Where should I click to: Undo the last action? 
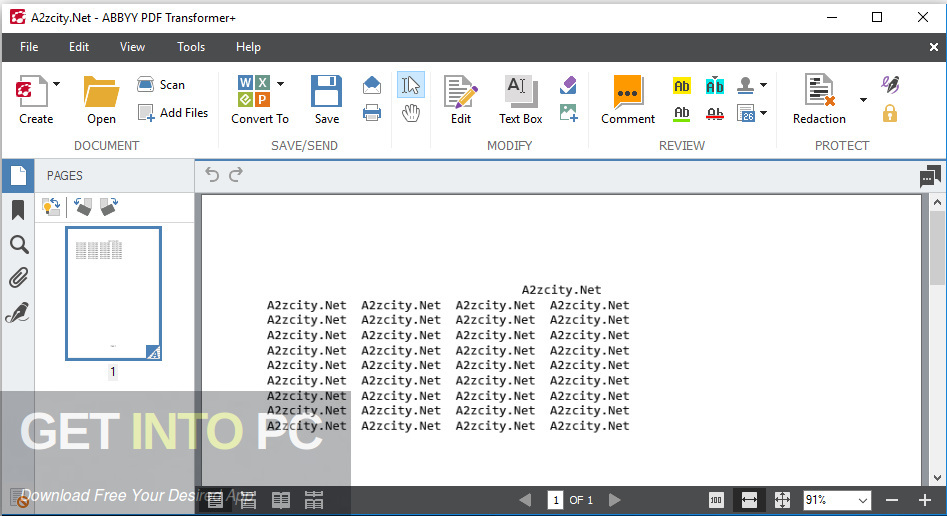(x=212, y=175)
